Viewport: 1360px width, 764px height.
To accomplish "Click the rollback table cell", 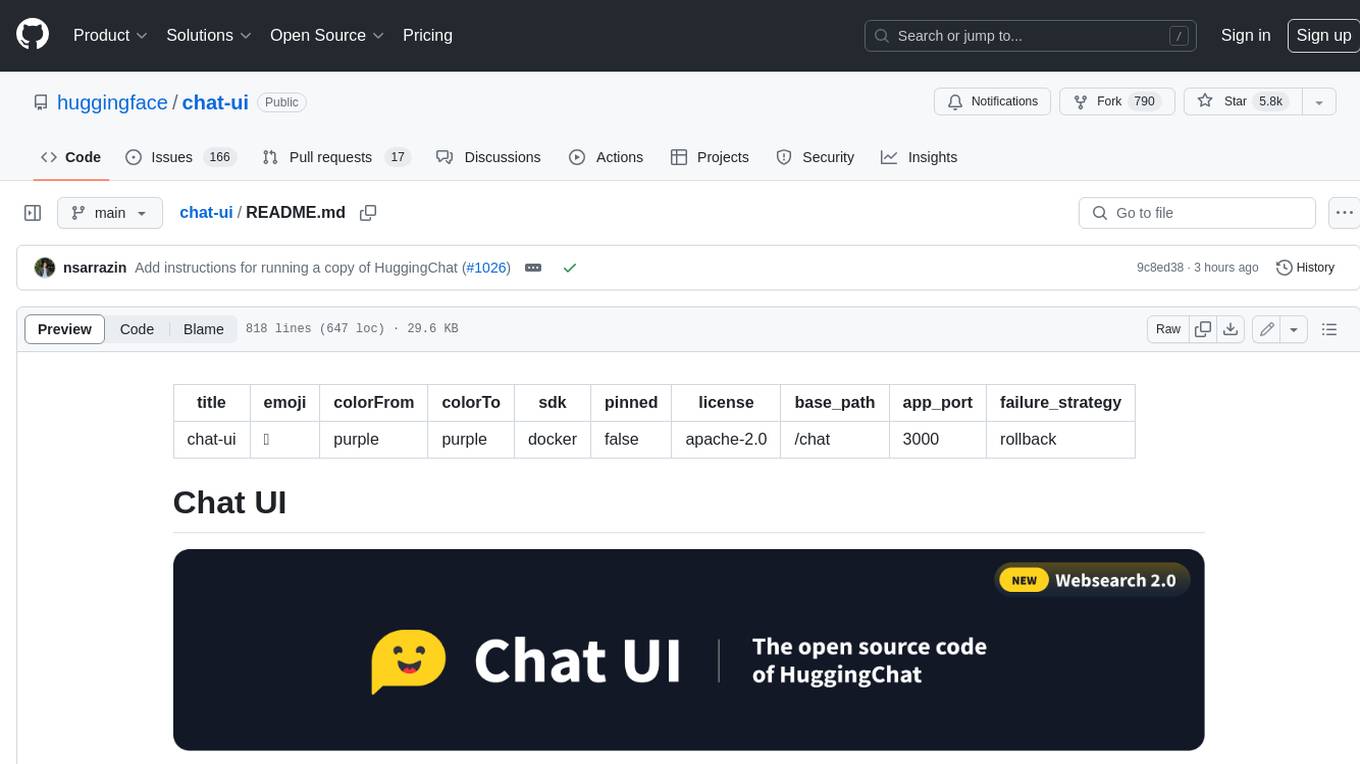I will point(1060,439).
